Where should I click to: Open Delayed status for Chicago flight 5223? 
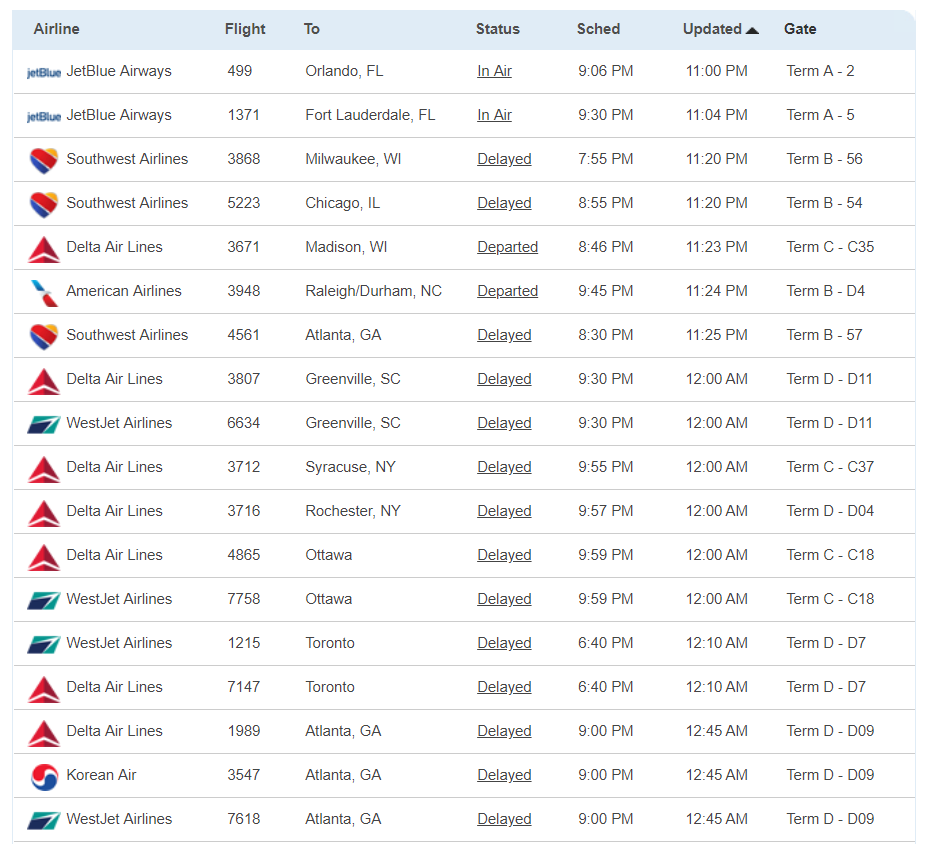[x=504, y=204]
